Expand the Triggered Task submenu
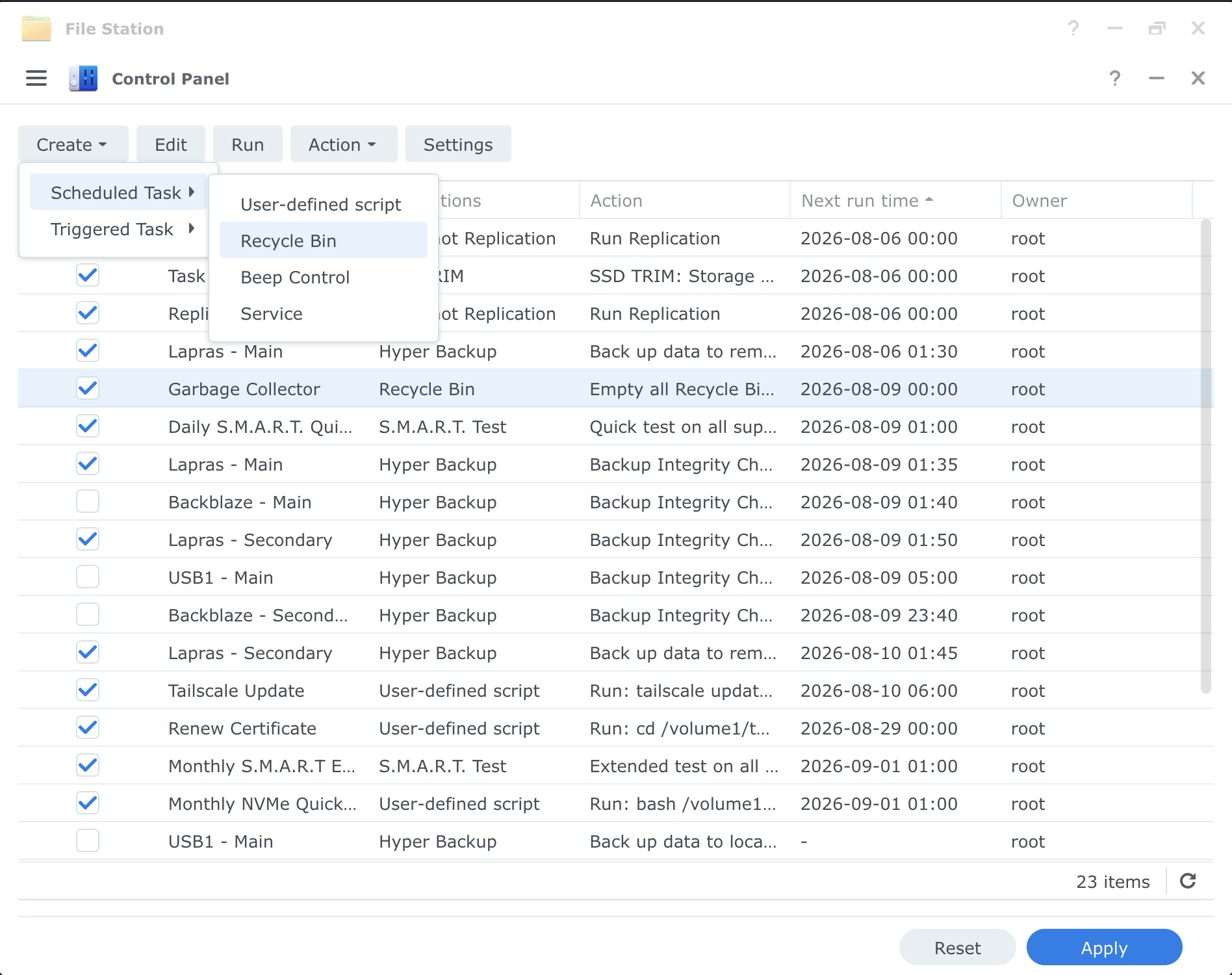 pos(119,229)
